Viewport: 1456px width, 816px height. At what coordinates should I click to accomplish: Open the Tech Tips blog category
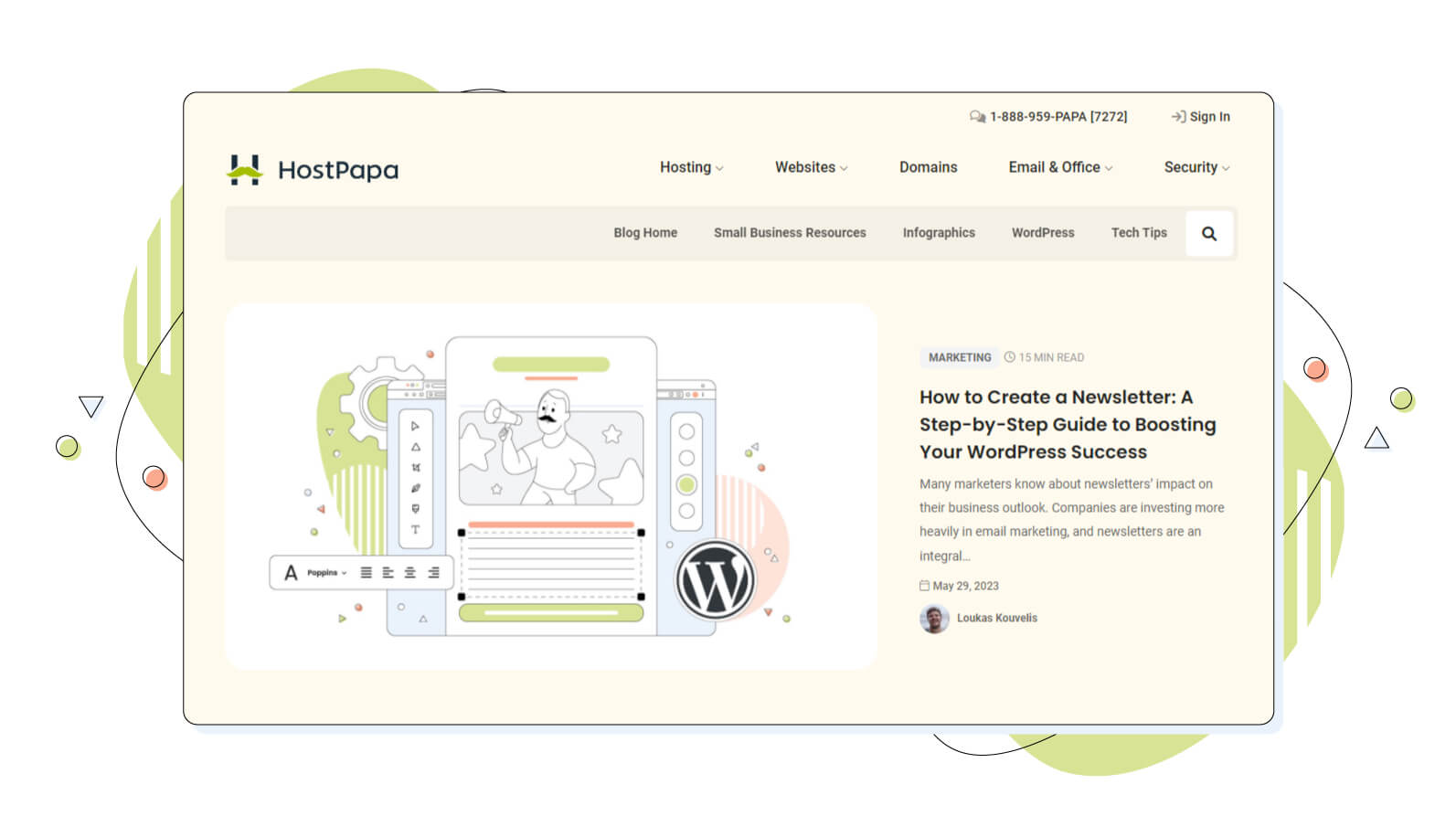point(1139,233)
